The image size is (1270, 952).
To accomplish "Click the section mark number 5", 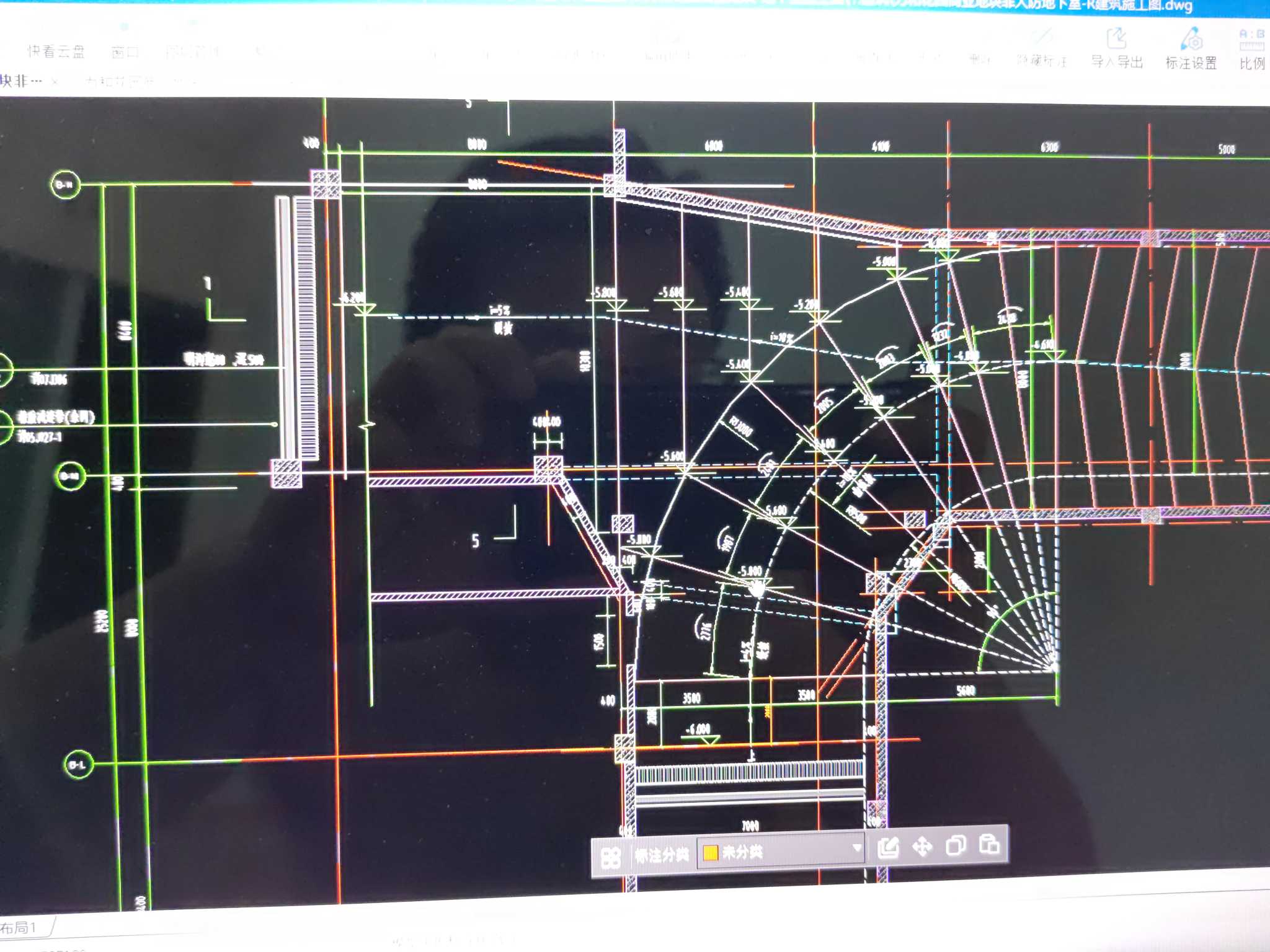I will pyautogui.click(x=476, y=540).
